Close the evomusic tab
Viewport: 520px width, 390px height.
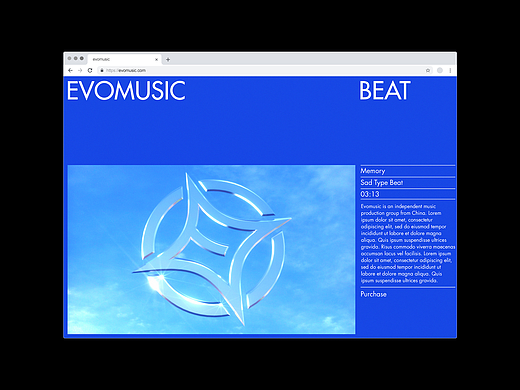[x=156, y=60]
